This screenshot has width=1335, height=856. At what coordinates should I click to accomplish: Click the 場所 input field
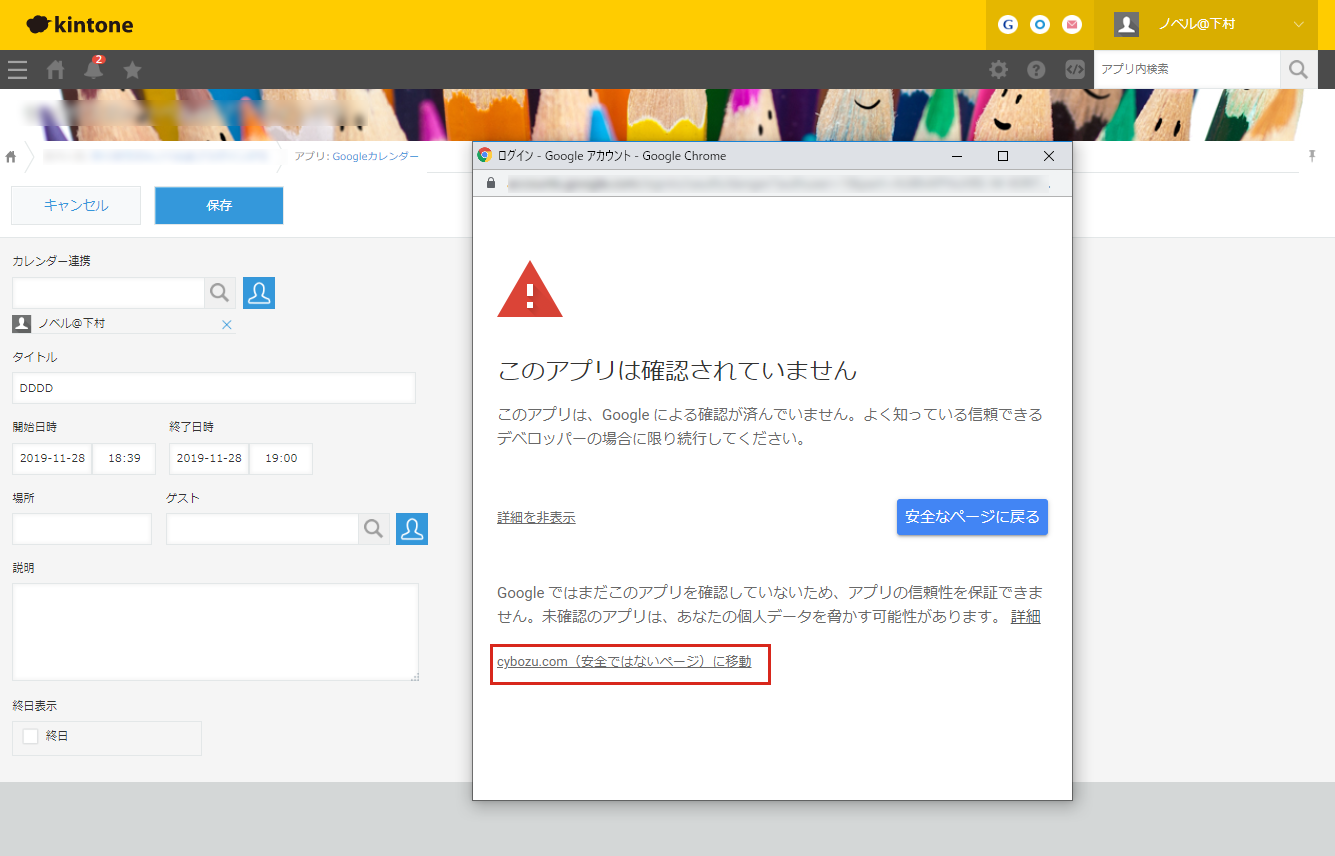[x=82, y=529]
